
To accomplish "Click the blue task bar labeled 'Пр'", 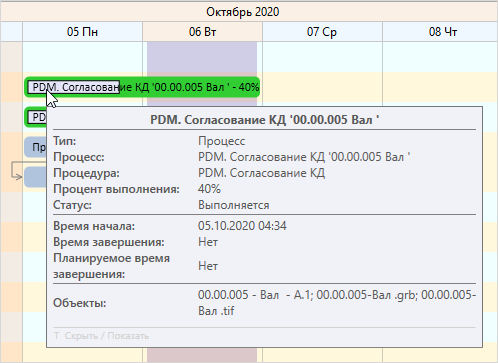I will point(35,147).
